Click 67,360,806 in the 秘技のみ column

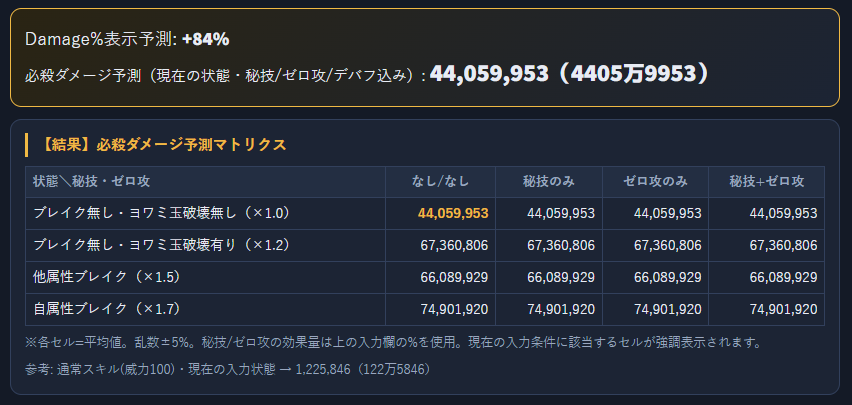[561, 246]
